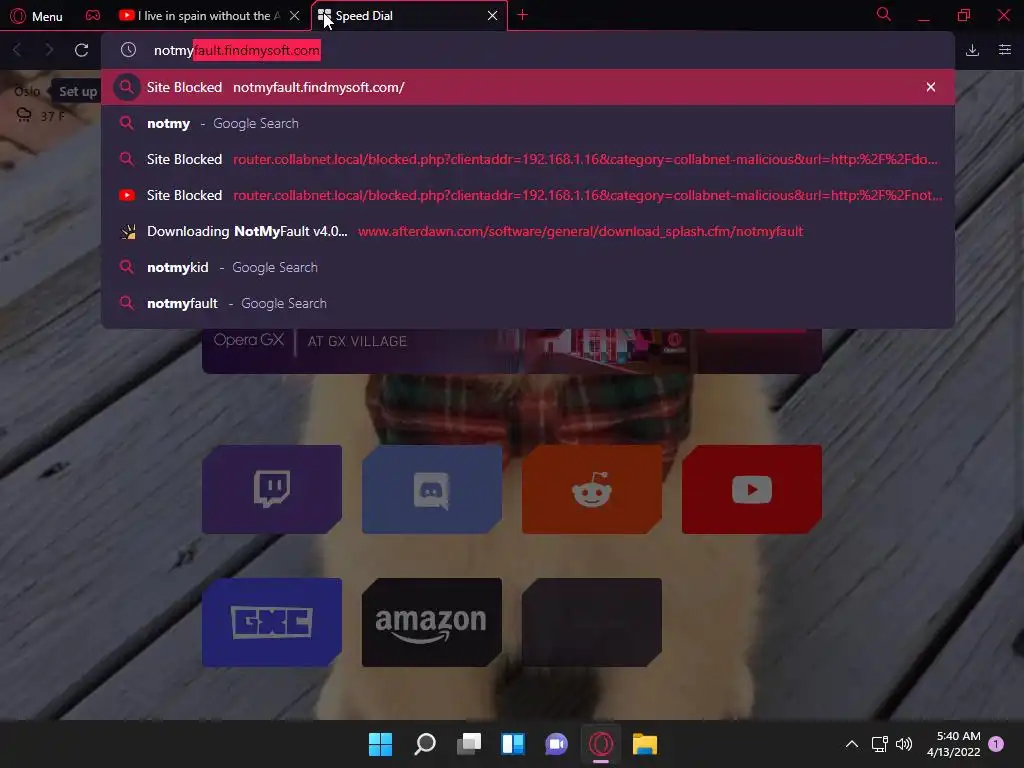Viewport: 1024px width, 768px height.
Task: Click the address bar with notmyfault URL
Action: tap(528, 50)
